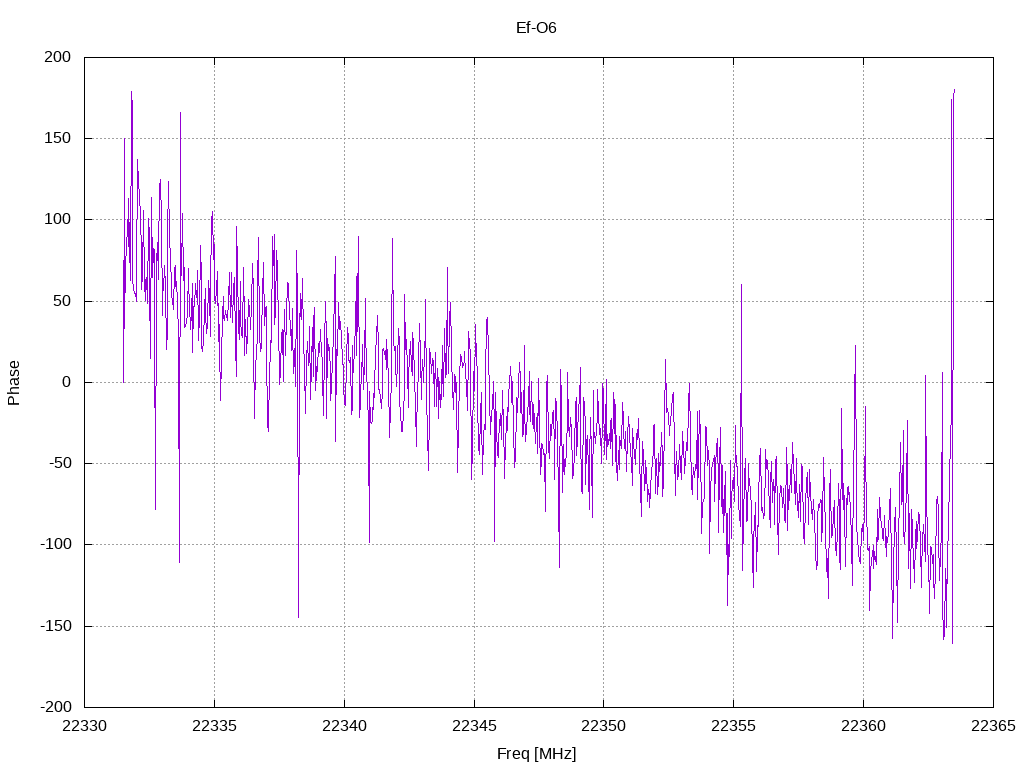Click the x-axis tick label 22340
This screenshot has height=768, width=1024.
(344, 726)
